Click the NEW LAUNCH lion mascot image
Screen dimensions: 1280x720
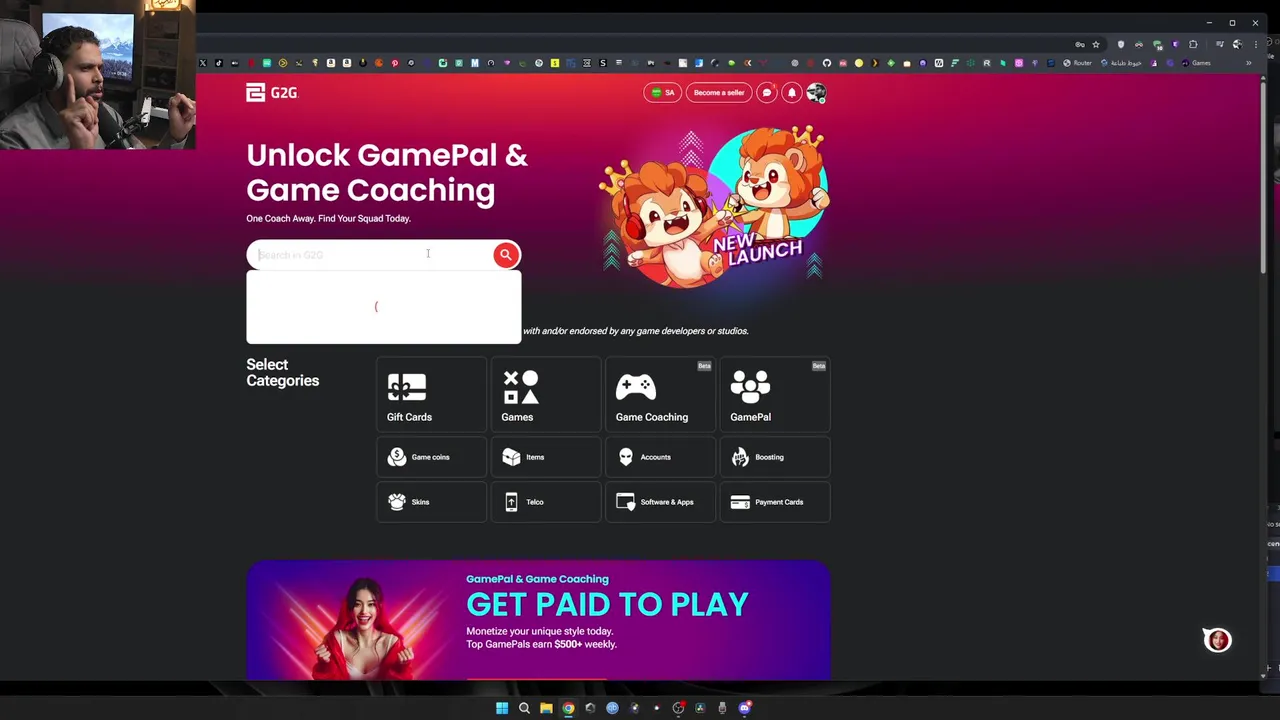(714, 206)
